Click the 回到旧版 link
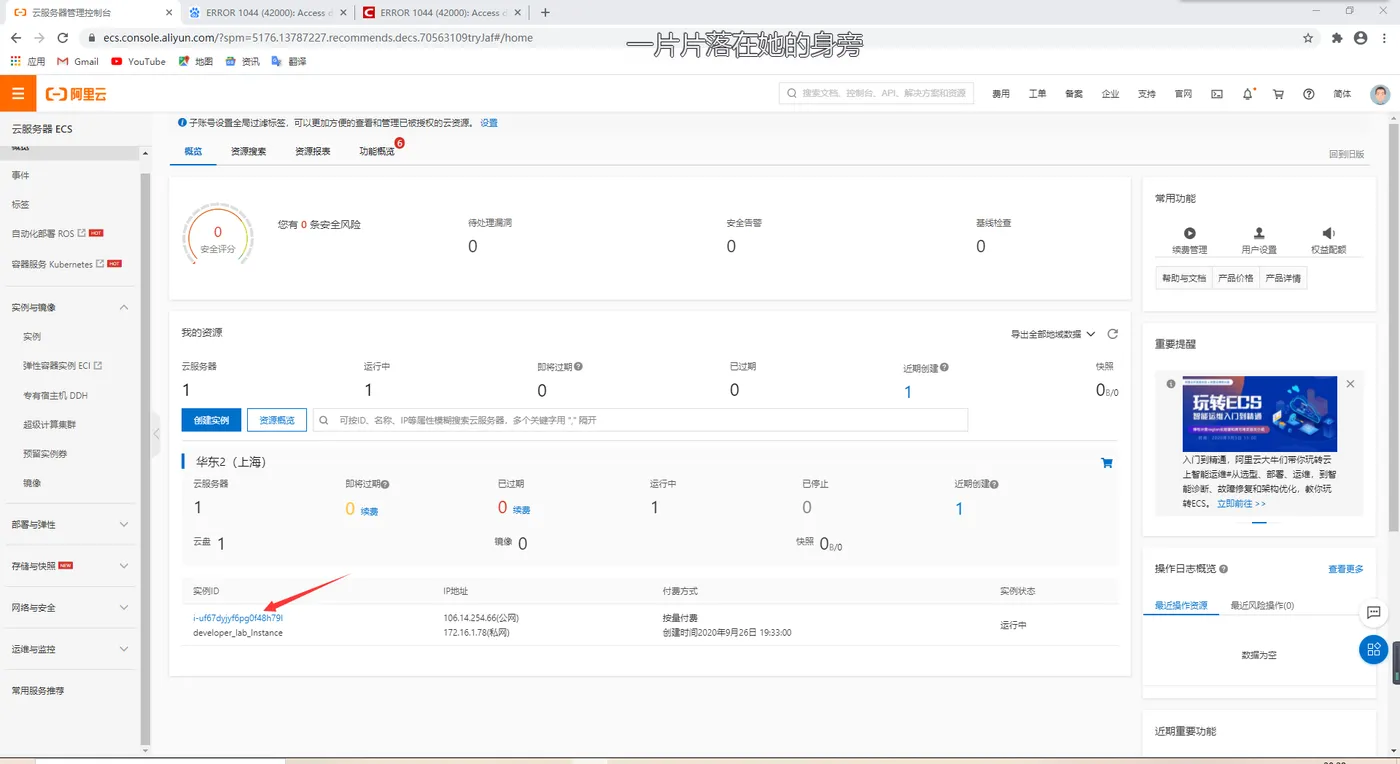This screenshot has height=764, width=1400. coord(1346,154)
